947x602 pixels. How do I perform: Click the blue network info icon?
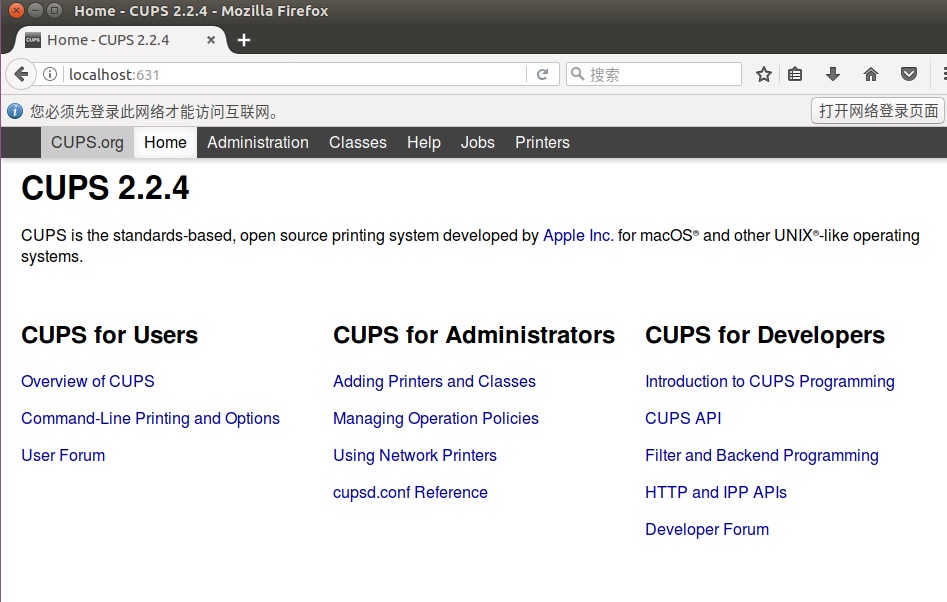click(x=15, y=111)
